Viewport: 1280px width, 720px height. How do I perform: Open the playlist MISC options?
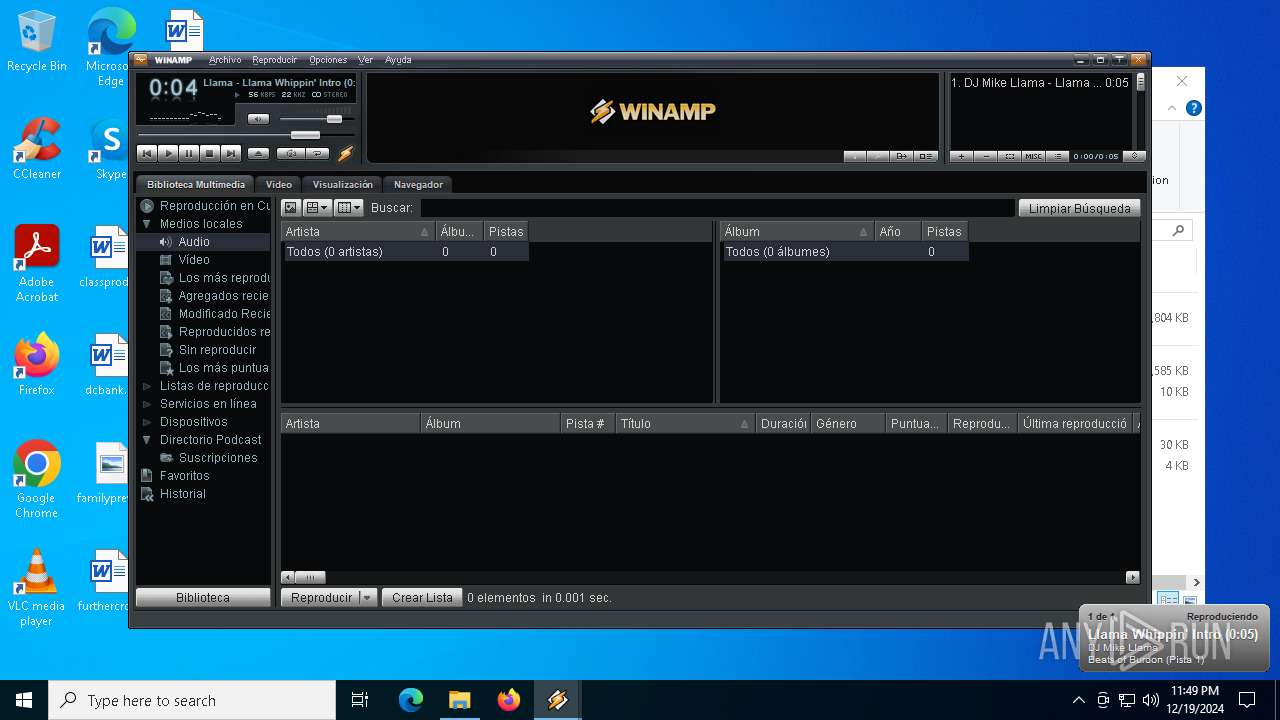tap(1034, 156)
